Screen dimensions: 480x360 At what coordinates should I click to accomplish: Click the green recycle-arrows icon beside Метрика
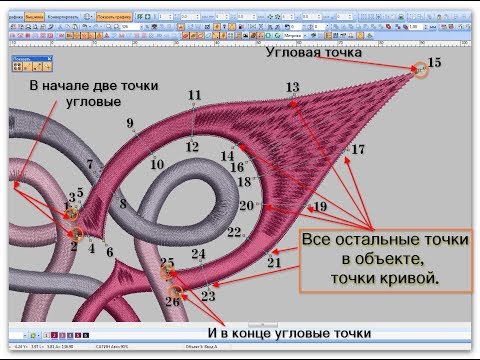278,35
